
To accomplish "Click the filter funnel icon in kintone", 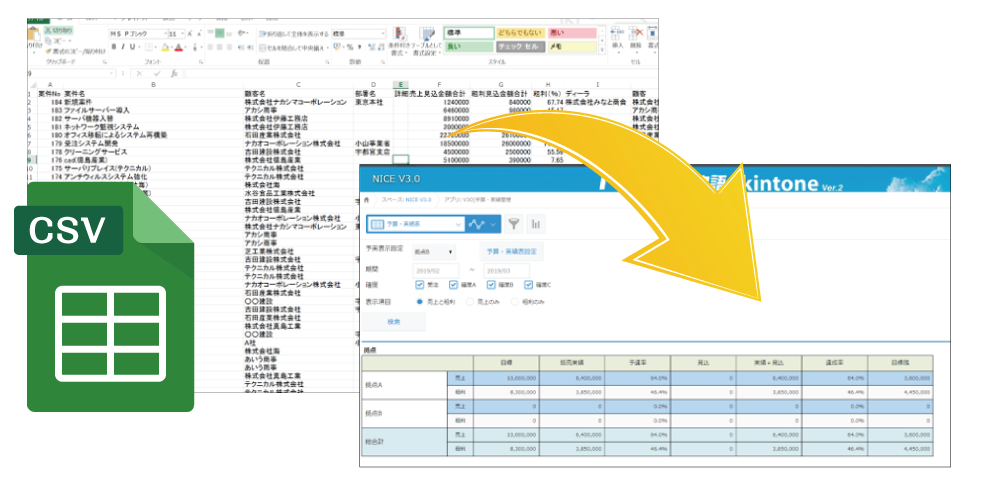I will [514, 224].
